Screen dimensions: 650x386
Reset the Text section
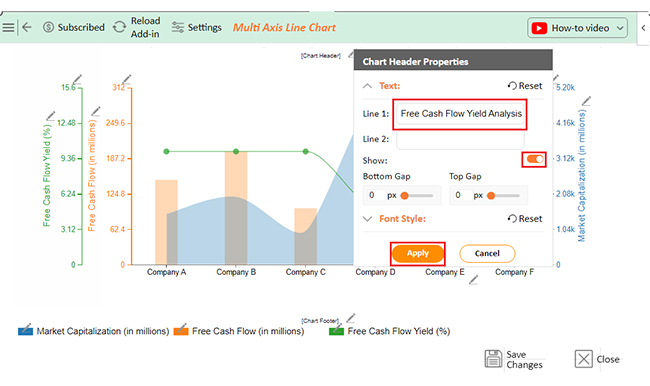pyautogui.click(x=525, y=86)
